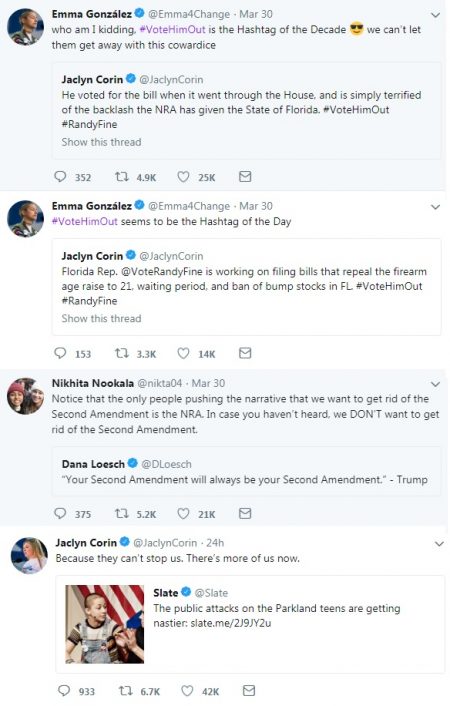Reply to Jaclyn Corin's tweet with 933 replies
The image size is (450, 706).
point(64,690)
